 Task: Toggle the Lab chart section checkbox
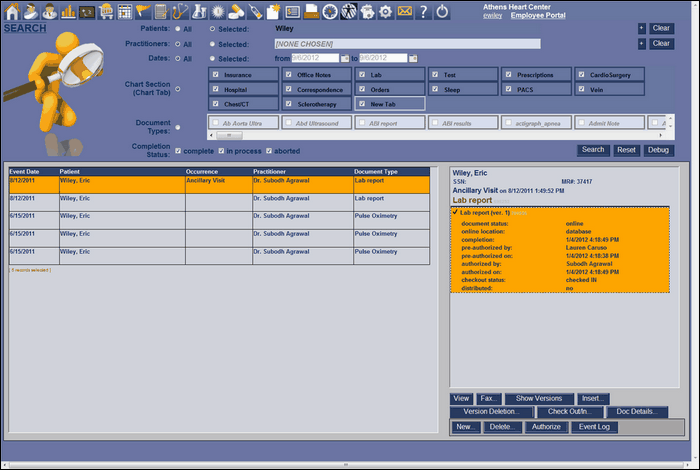362,75
